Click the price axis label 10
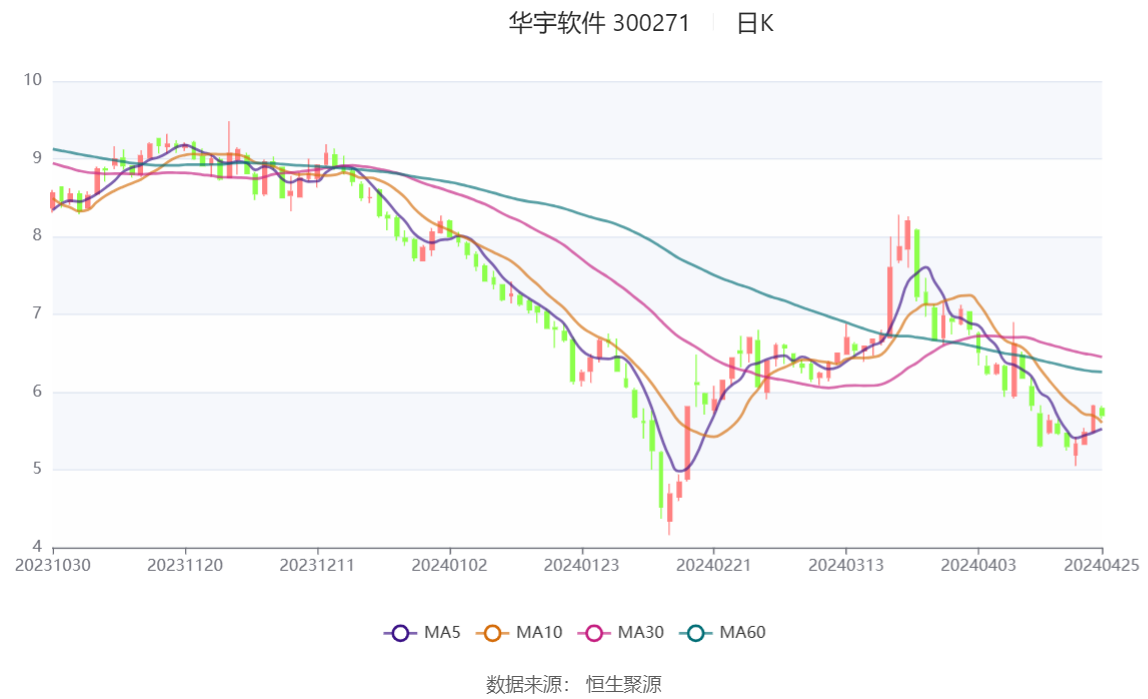The width and height of the screenshot is (1148, 699). click(x=32, y=81)
